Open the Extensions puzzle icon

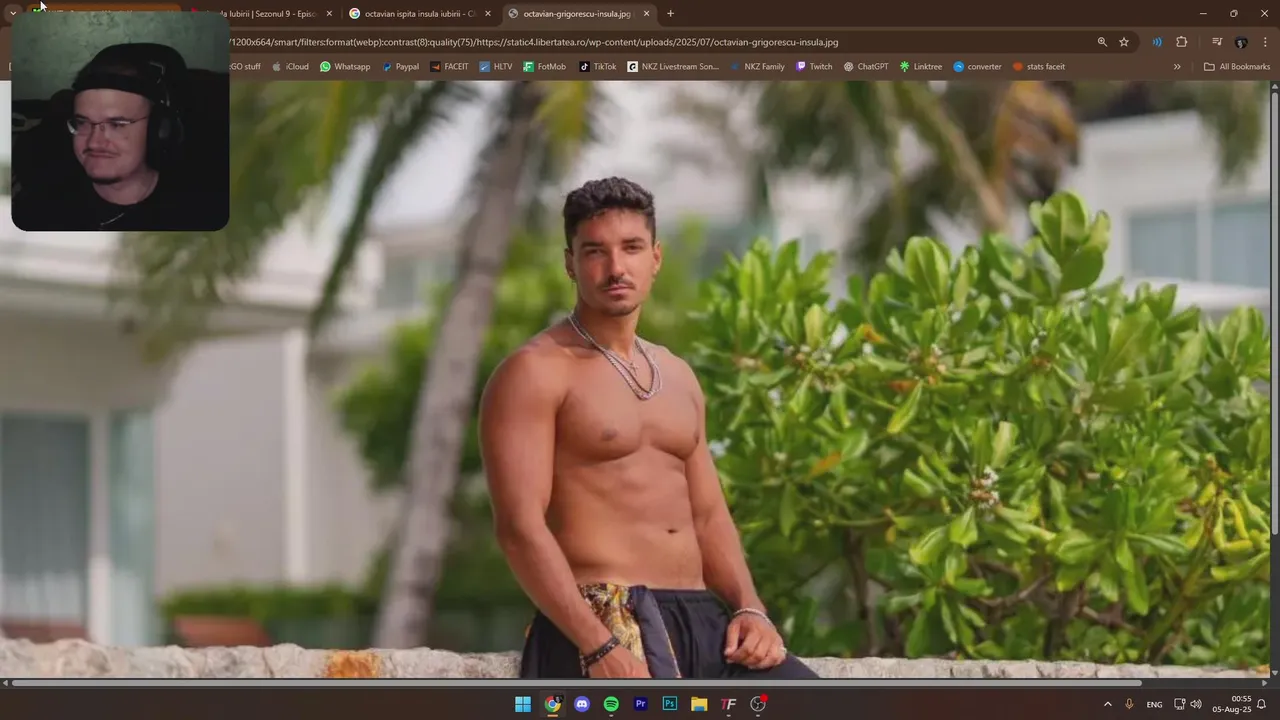point(1182,42)
